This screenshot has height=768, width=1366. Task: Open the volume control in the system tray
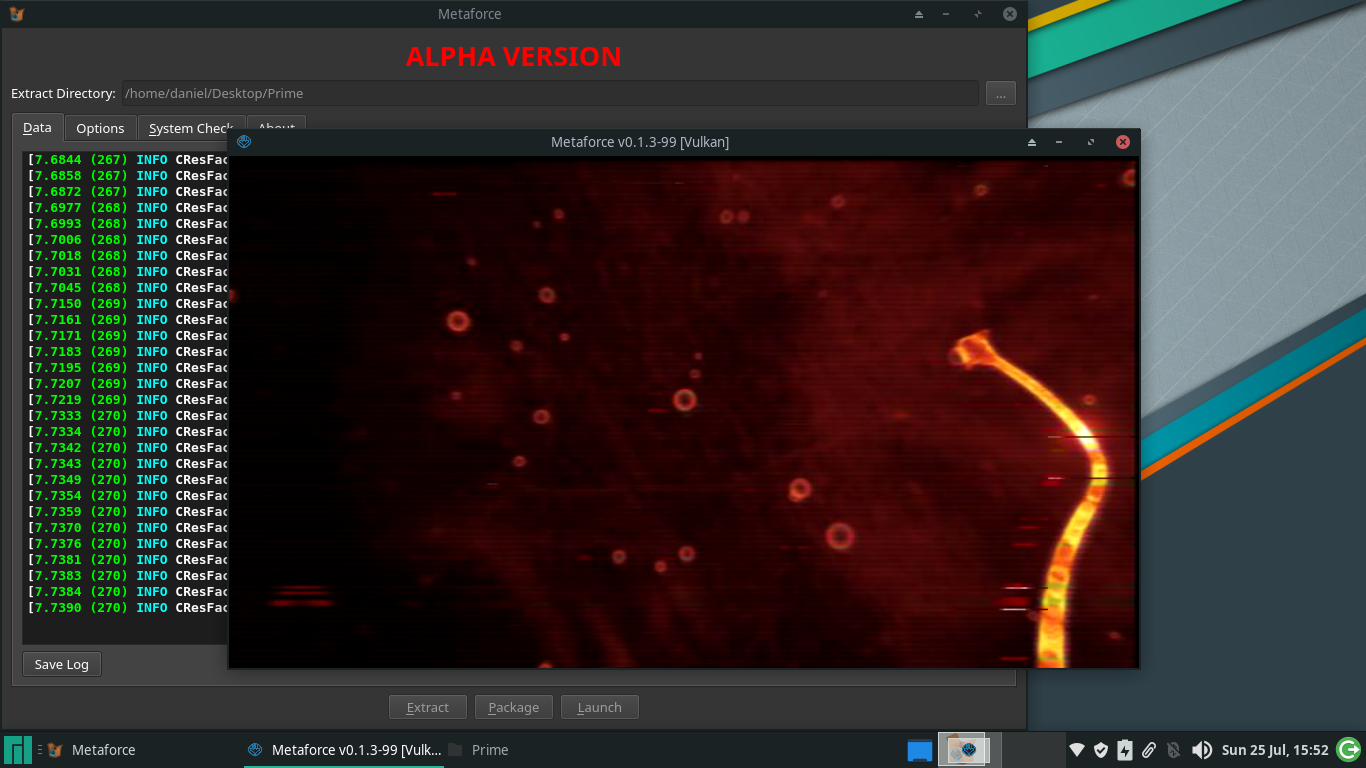click(1203, 750)
